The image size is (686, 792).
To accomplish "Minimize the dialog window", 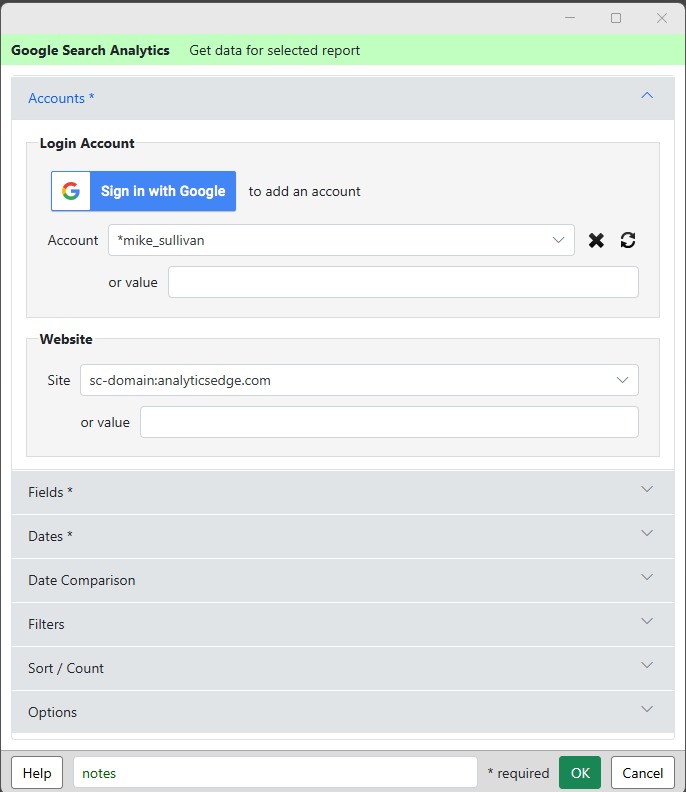I will tap(570, 18).
